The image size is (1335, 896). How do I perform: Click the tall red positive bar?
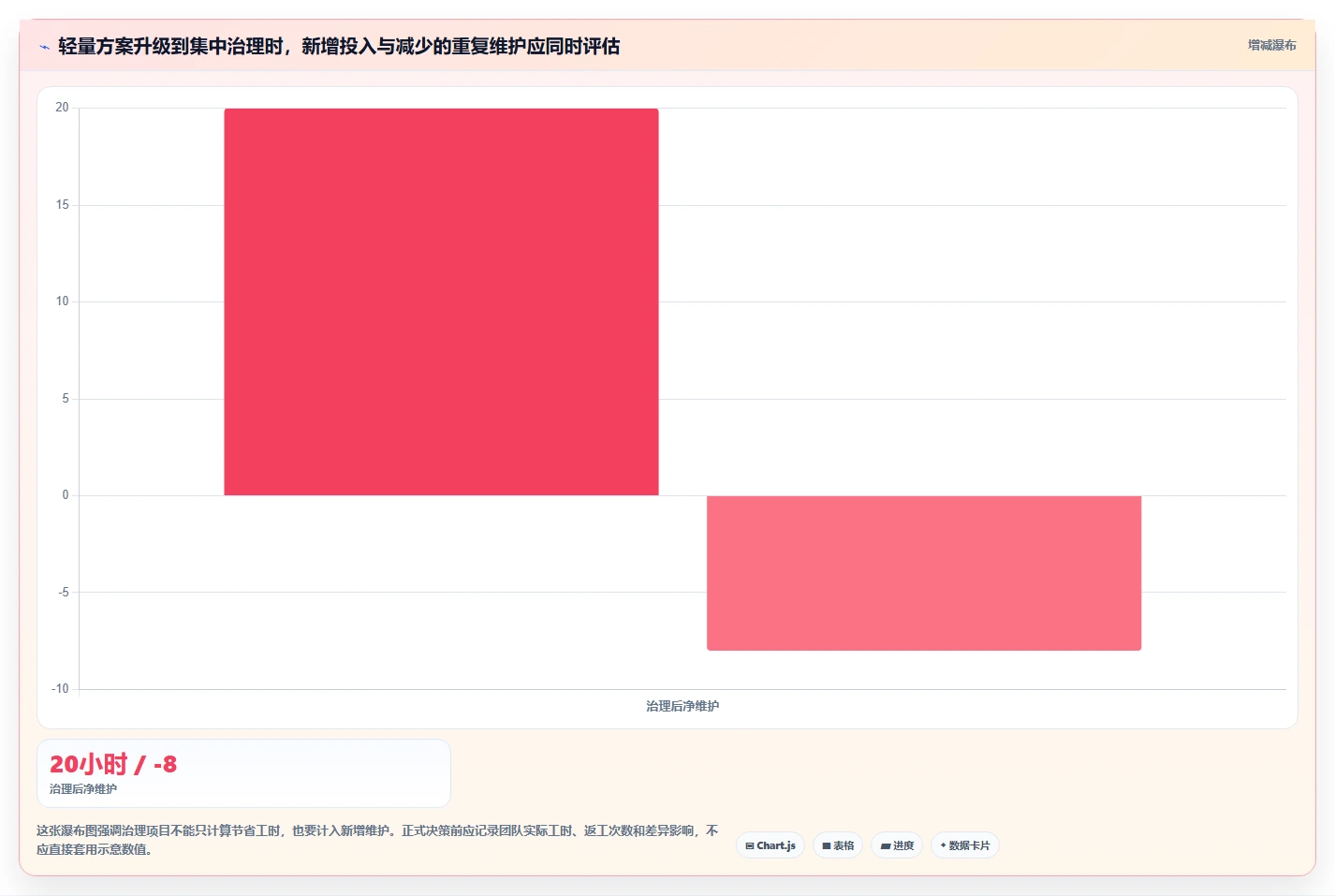441,301
